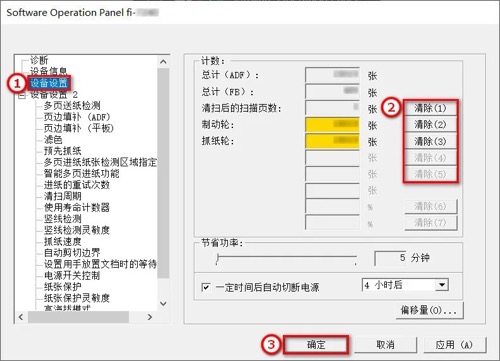Click the tree scroll up arrow
Viewport: 500px width, 361px height.
coord(163,62)
